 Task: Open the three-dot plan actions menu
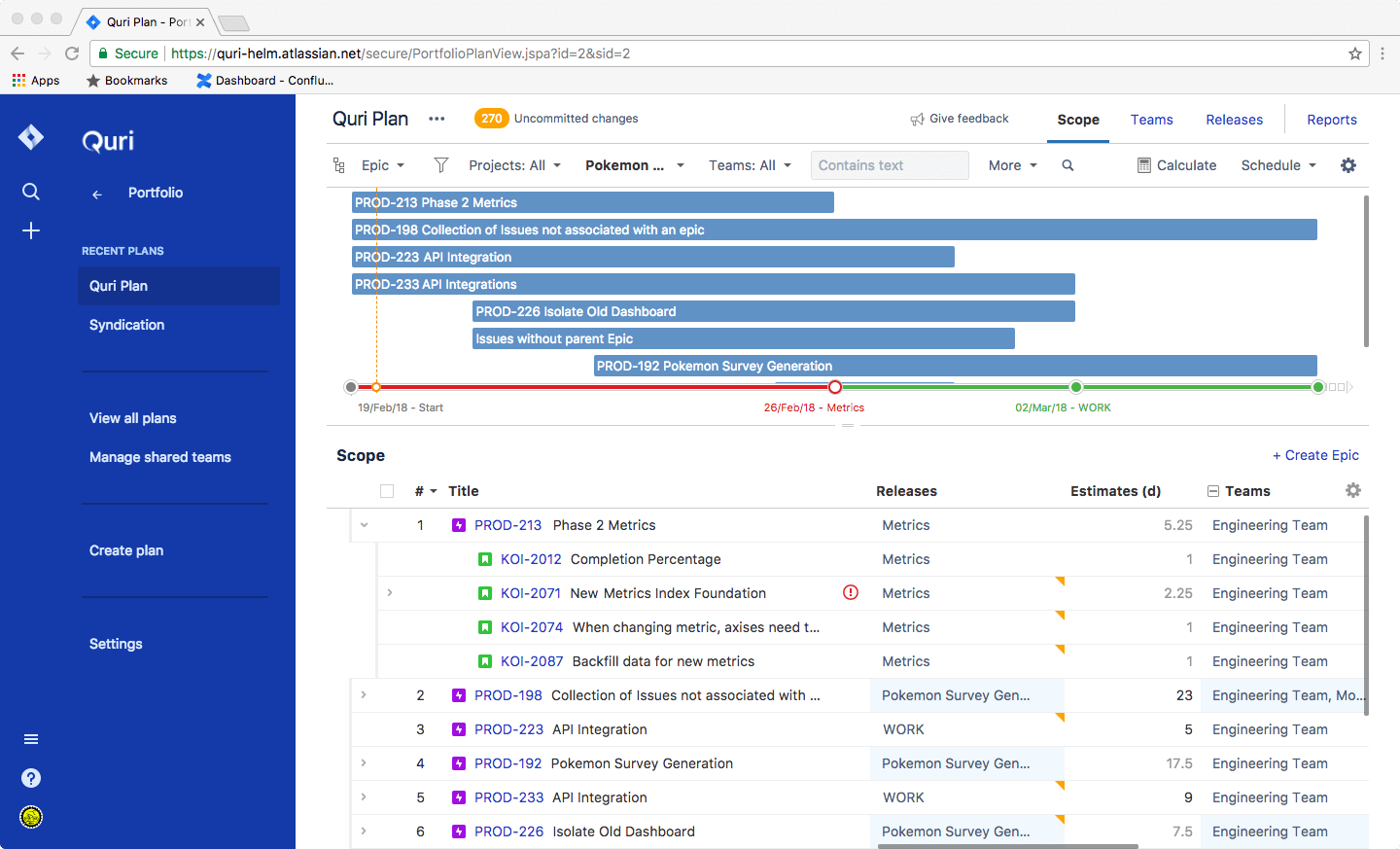[437, 119]
